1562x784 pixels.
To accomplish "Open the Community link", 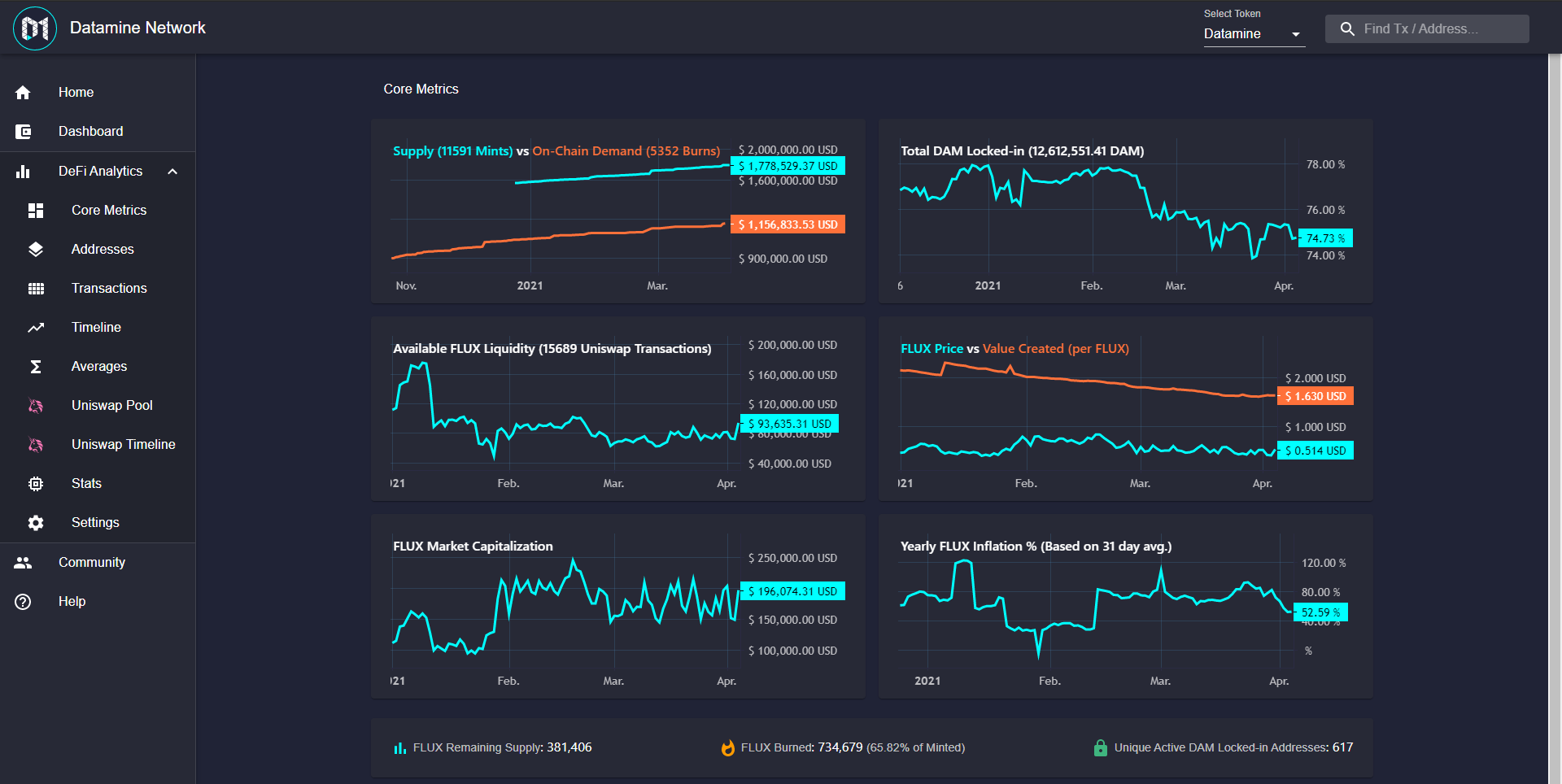I will pos(98,563).
